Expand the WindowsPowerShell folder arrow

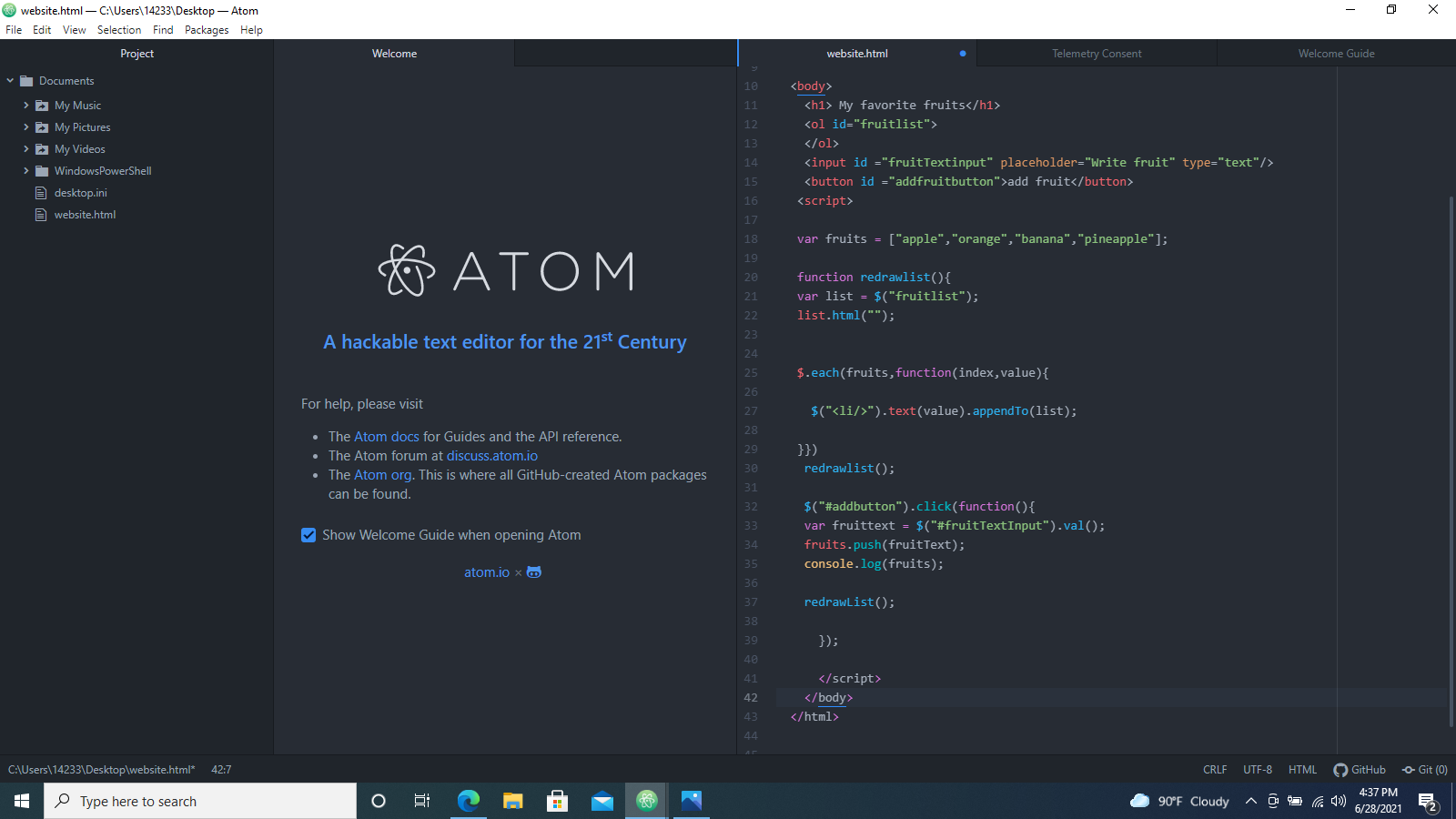25,171
